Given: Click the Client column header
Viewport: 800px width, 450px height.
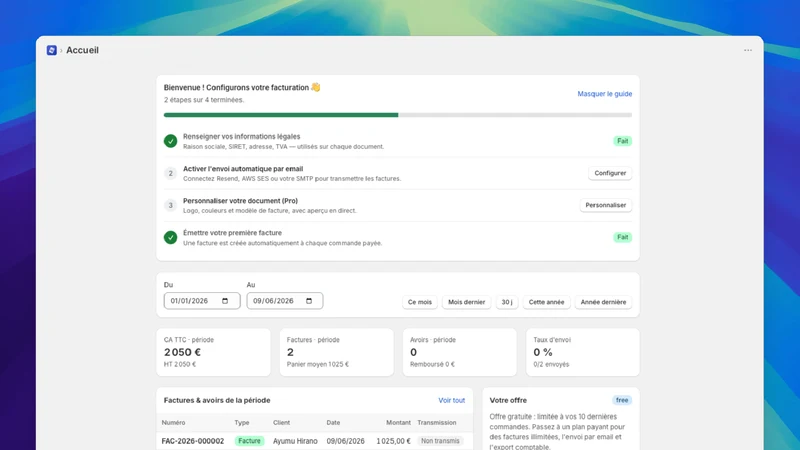Looking at the screenshot, I should 281,422.
